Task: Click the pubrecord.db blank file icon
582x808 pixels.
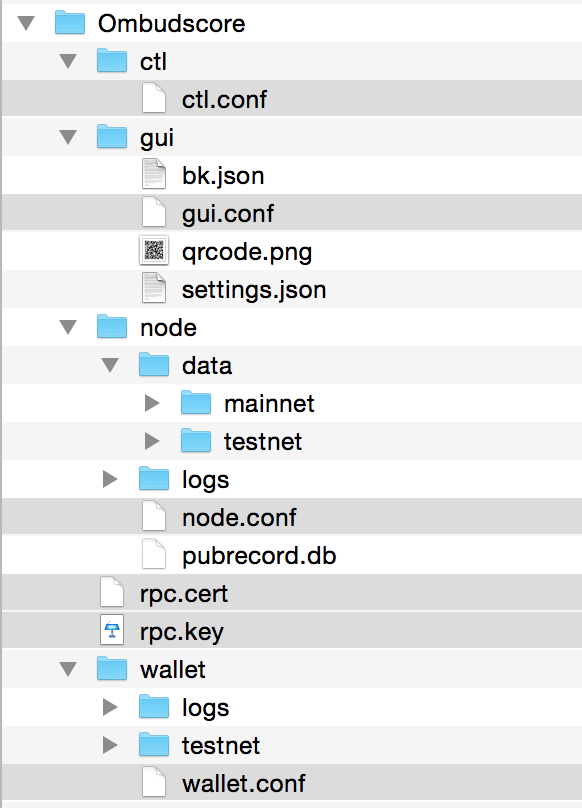Action: pos(154,555)
